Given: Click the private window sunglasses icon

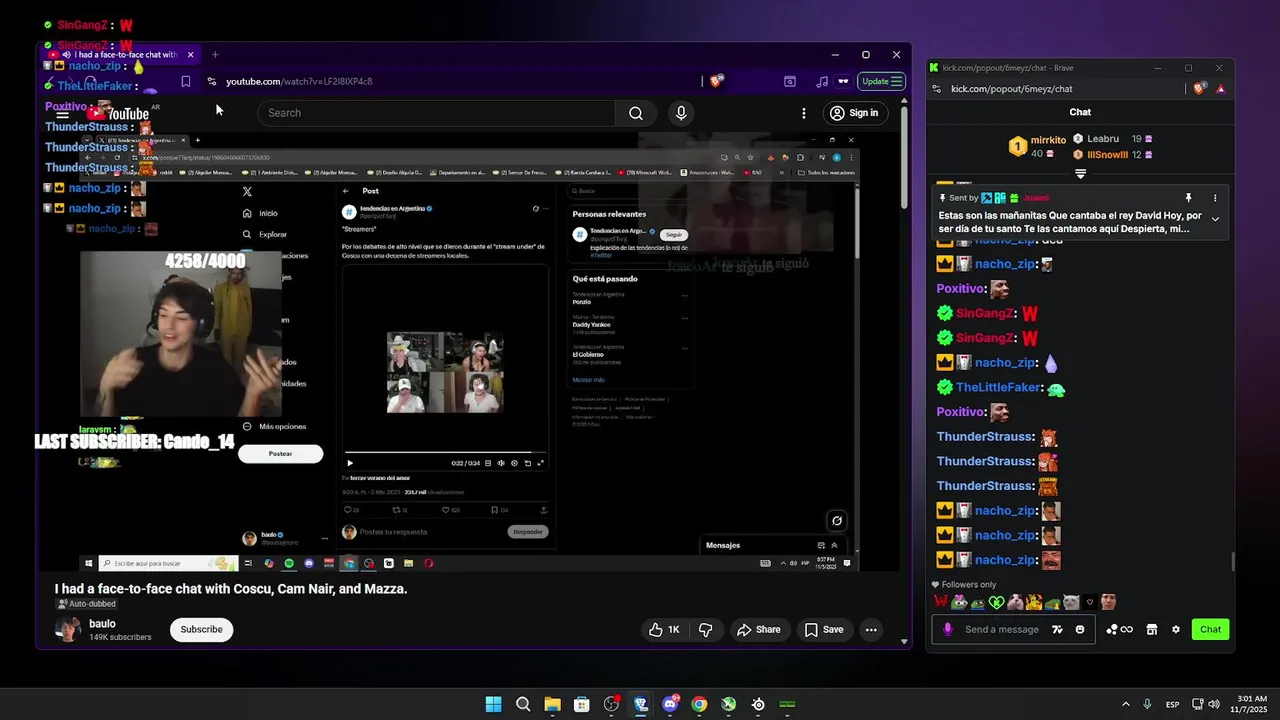Looking at the screenshot, I should (843, 81).
